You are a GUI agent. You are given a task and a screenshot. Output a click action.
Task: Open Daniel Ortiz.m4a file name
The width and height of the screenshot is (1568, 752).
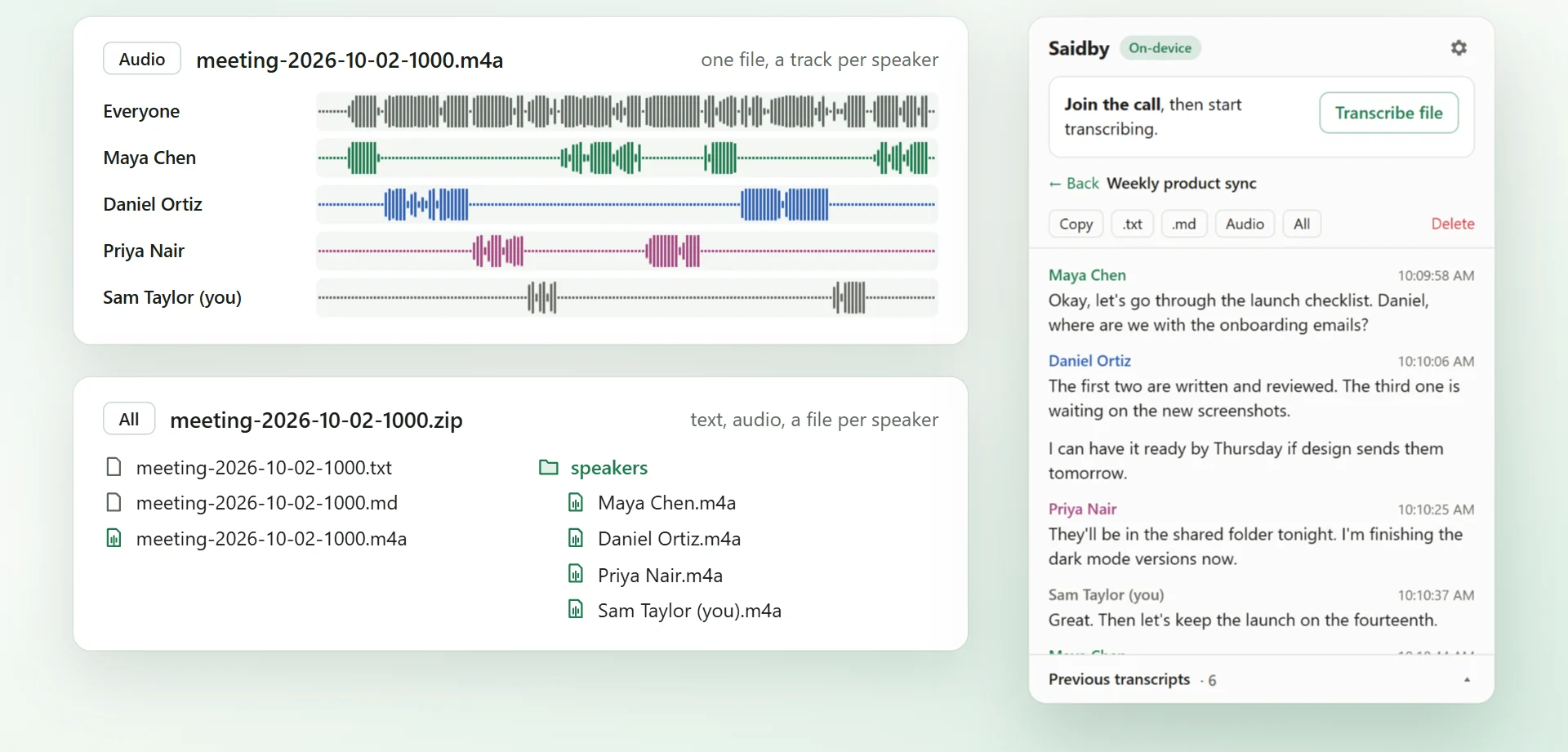(669, 538)
